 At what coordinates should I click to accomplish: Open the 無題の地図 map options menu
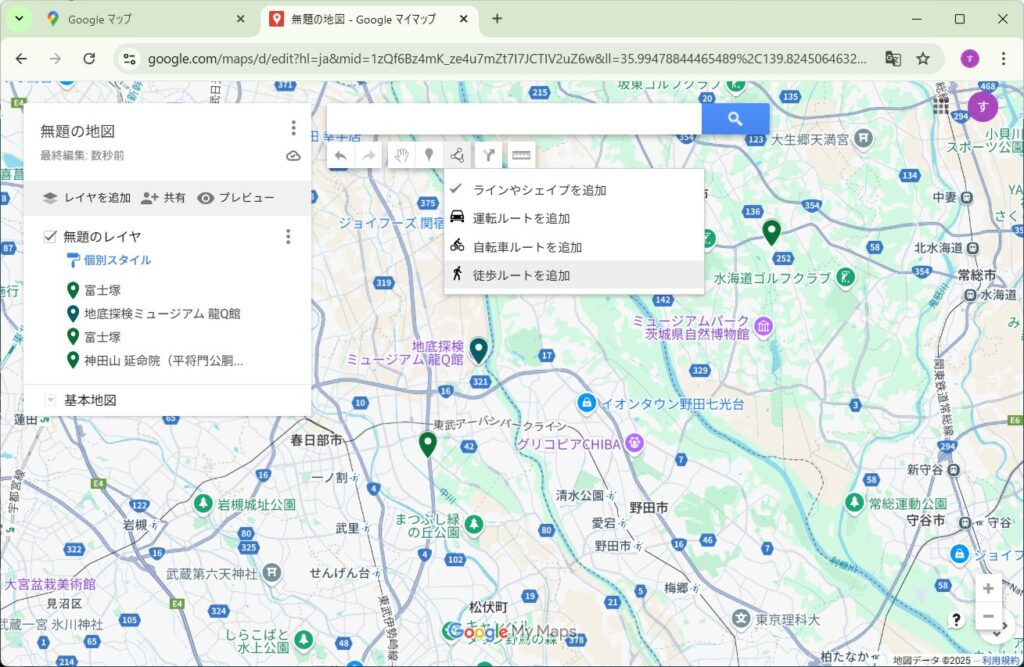point(293,127)
